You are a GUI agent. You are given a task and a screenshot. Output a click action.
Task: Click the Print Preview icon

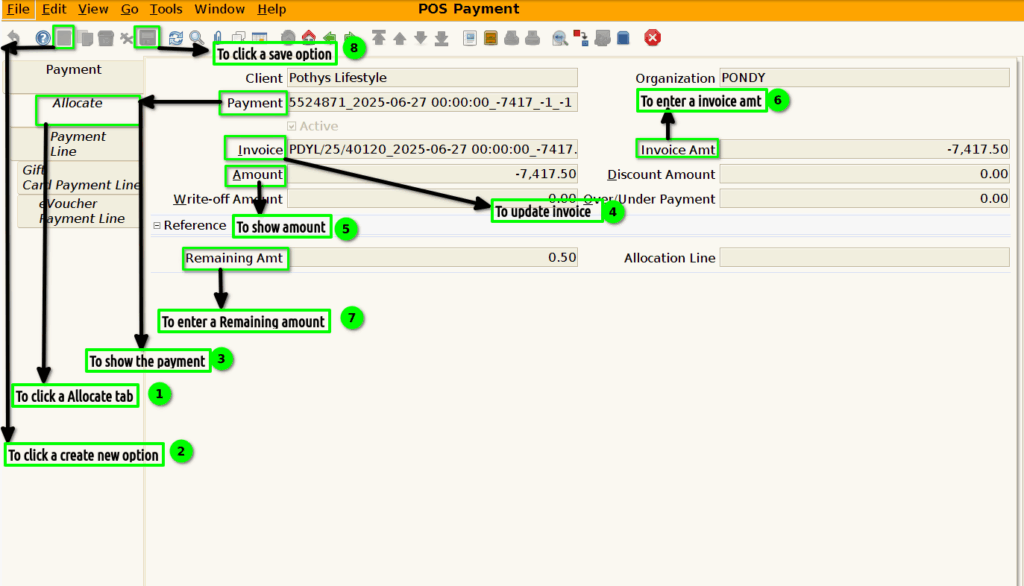[x=511, y=38]
